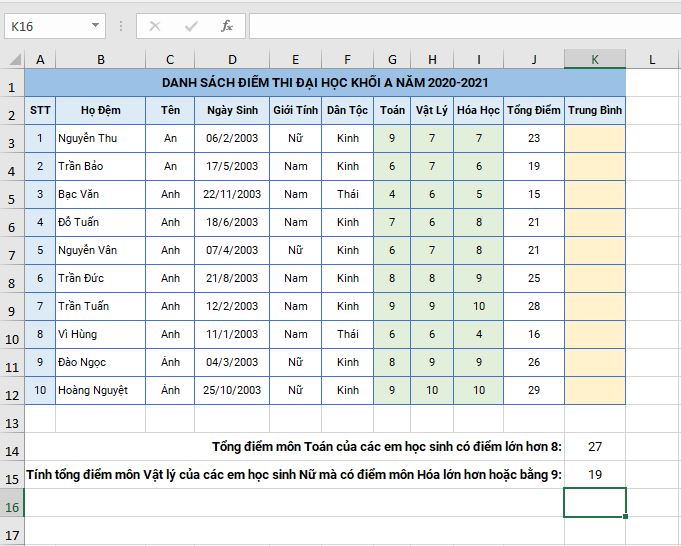The image size is (681, 546).
Task: Click the 'Ngày Sinh' header cell
Action: 232,110
